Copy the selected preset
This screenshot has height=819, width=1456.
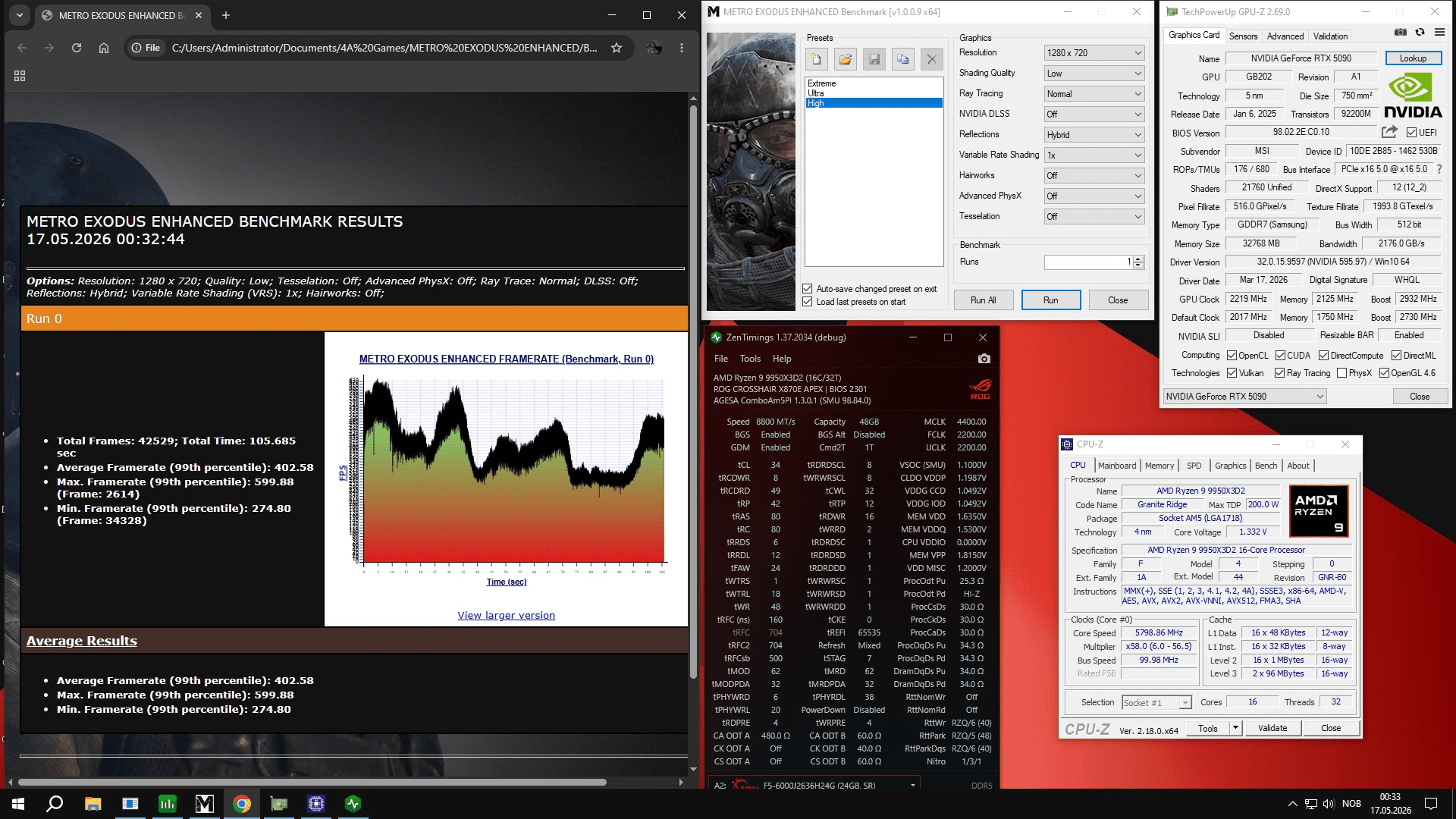point(903,59)
